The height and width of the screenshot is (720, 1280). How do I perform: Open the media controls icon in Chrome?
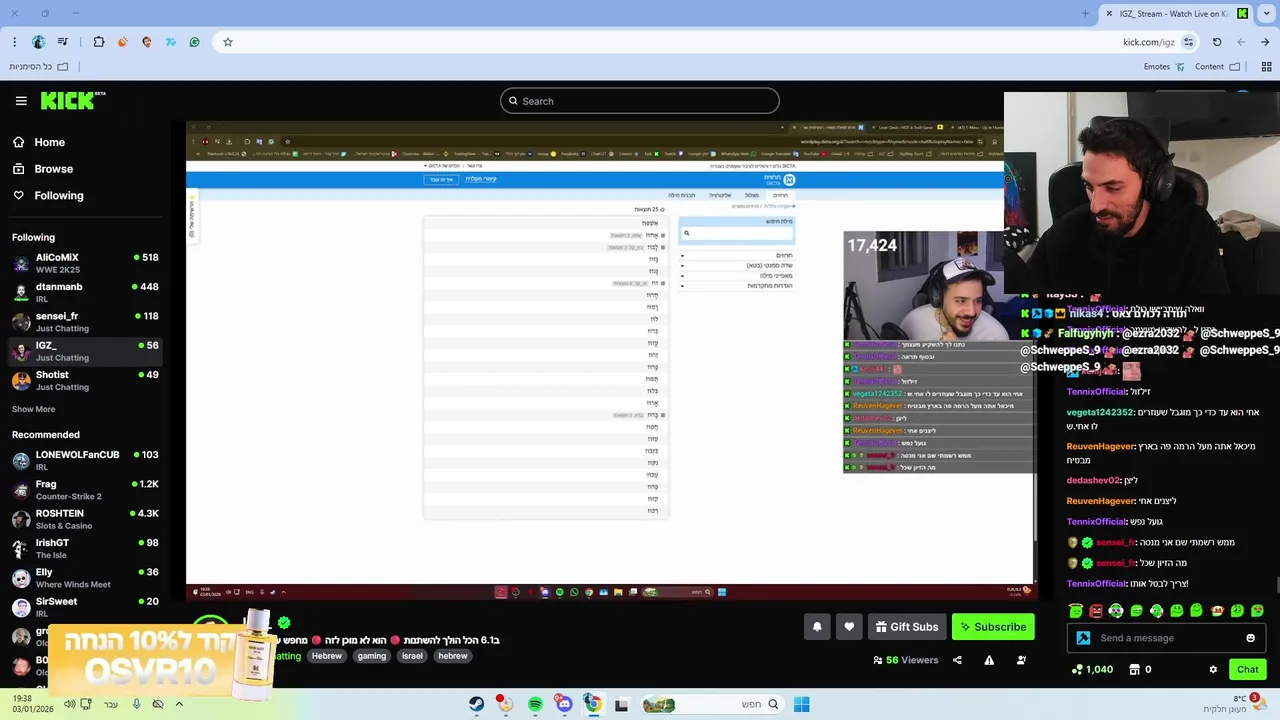[x=63, y=42]
